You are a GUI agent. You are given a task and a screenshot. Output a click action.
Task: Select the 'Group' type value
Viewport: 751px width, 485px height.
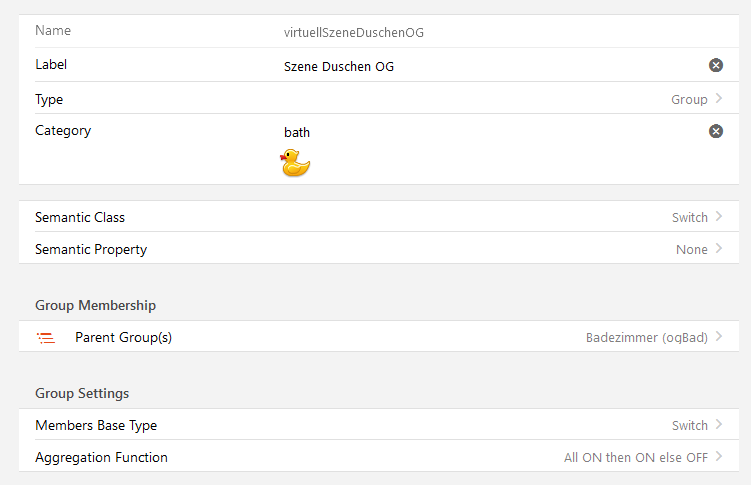(689, 100)
